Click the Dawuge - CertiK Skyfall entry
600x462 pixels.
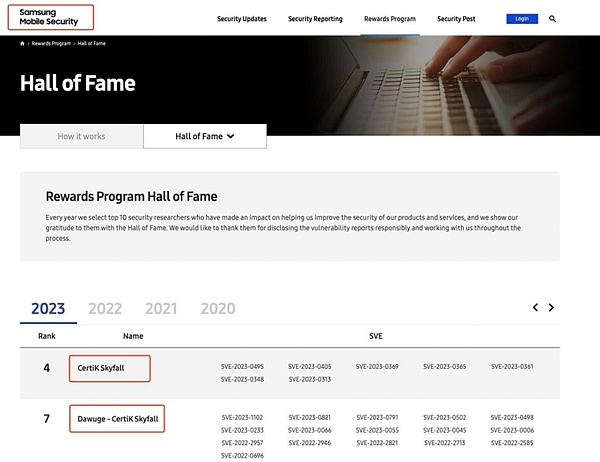tap(117, 418)
